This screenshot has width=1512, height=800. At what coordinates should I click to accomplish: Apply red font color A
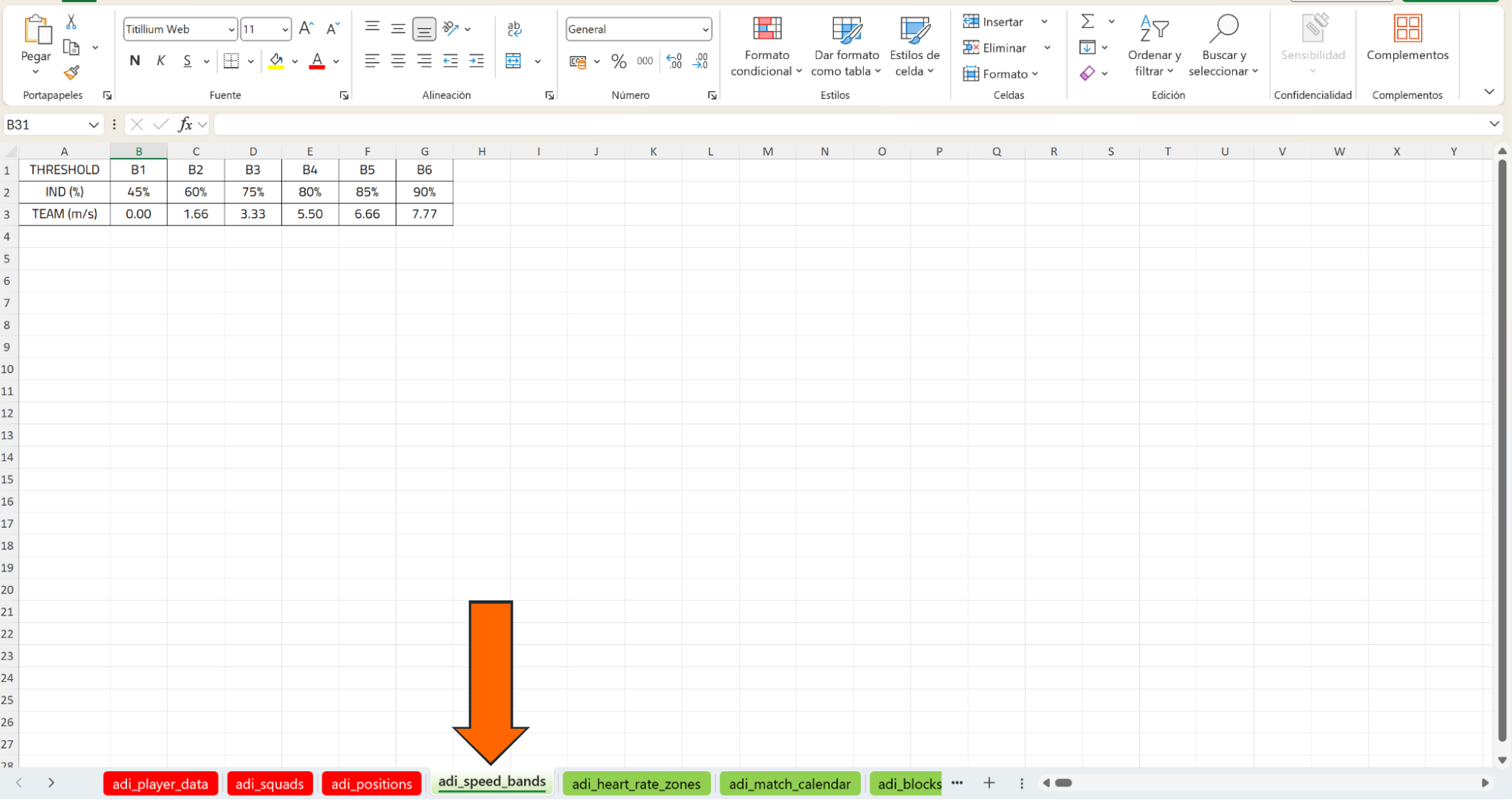317,61
